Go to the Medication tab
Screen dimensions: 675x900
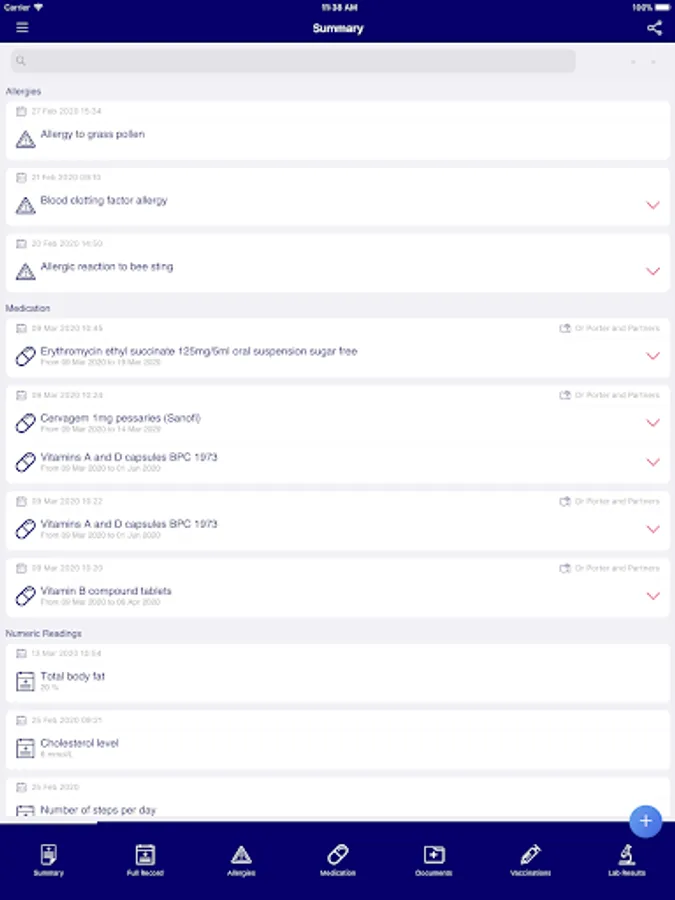[338, 859]
